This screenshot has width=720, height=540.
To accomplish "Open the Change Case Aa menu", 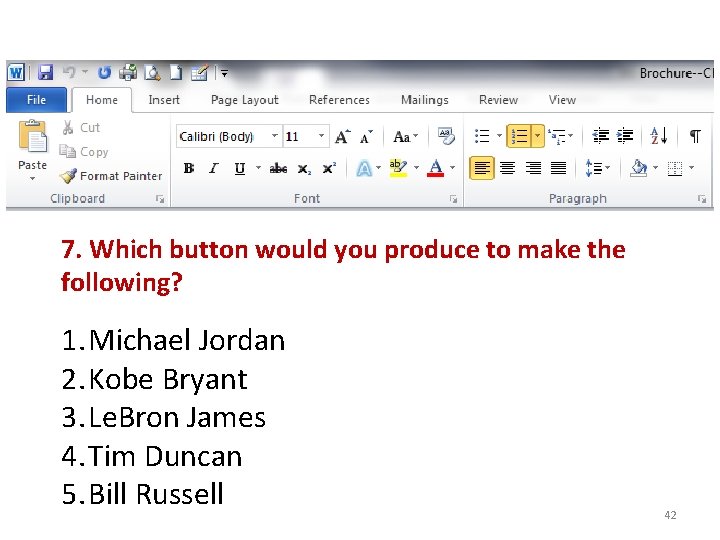I will click(405, 136).
